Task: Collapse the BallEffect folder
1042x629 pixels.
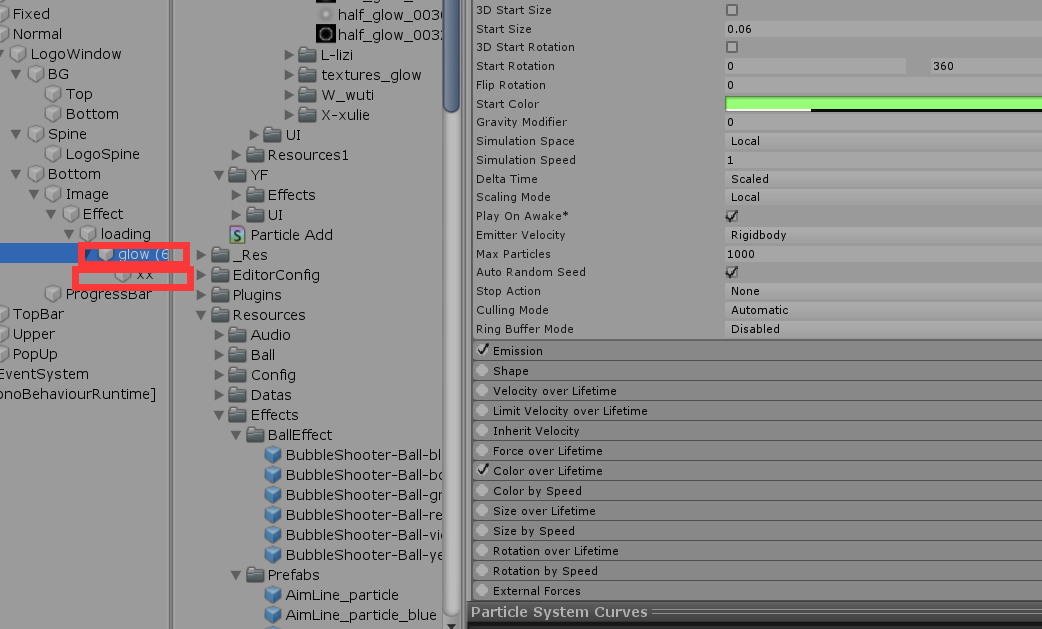Action: [x=236, y=434]
